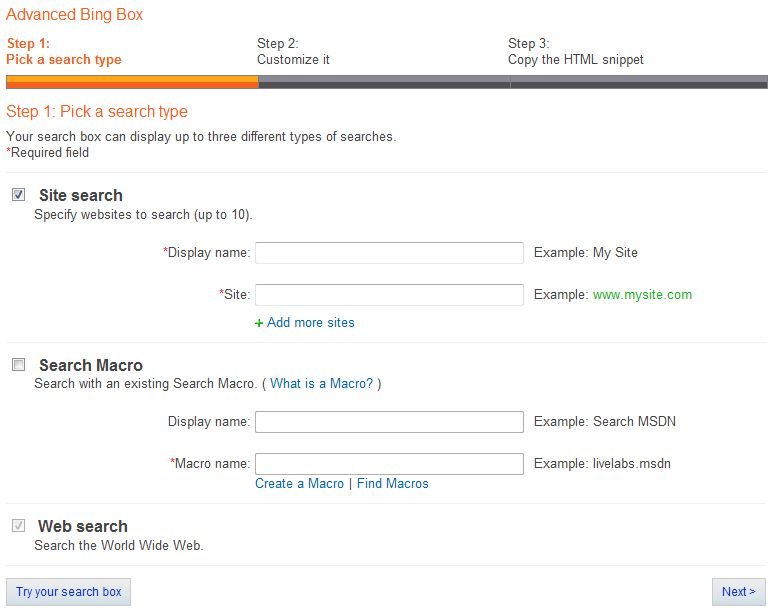Switch to Step 2 Customize it

[x=293, y=52]
